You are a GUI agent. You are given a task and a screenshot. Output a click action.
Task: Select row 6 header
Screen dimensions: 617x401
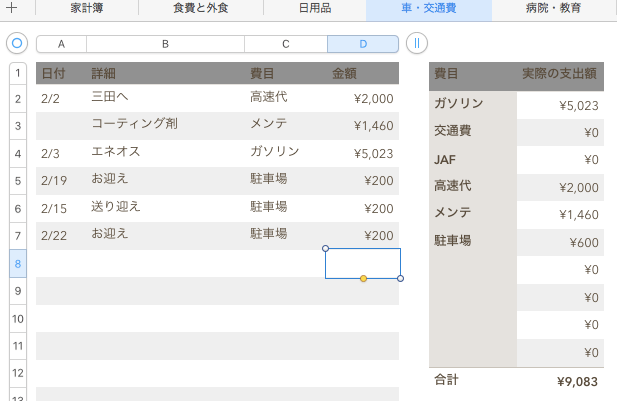(18, 208)
